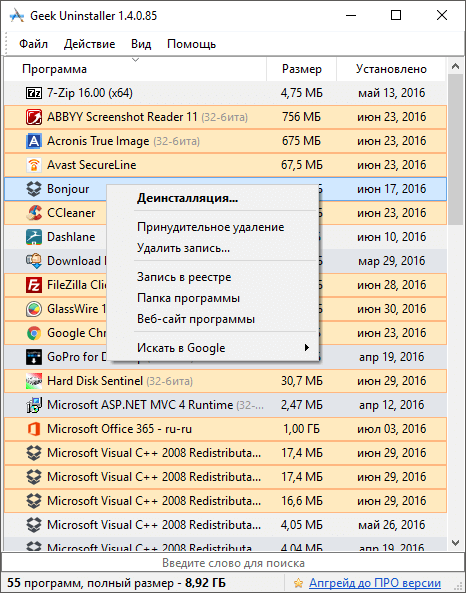
Task: Click the GoPro program icon
Action: pyautogui.click(x=34, y=357)
